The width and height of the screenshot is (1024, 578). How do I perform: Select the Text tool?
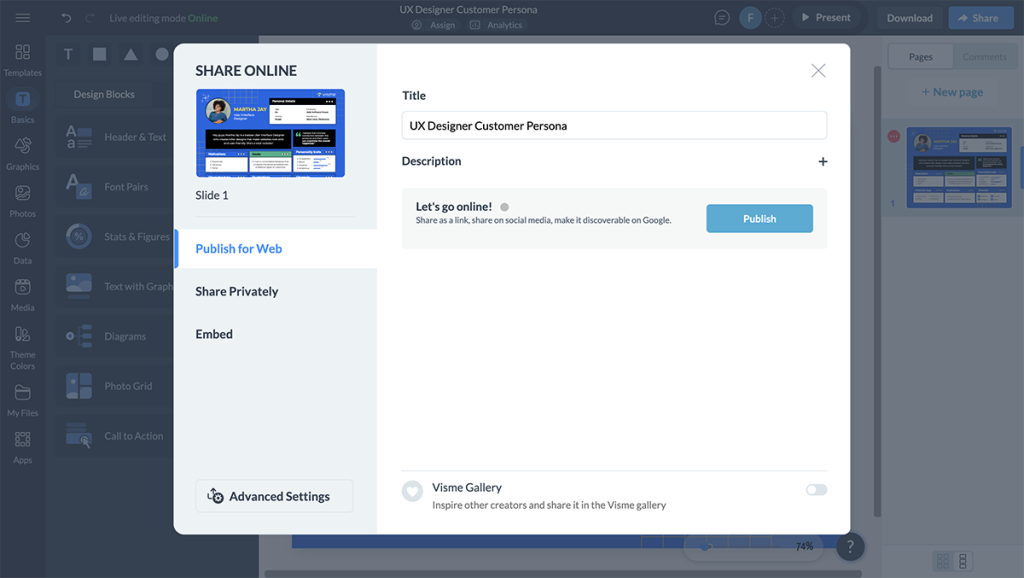[x=67, y=54]
